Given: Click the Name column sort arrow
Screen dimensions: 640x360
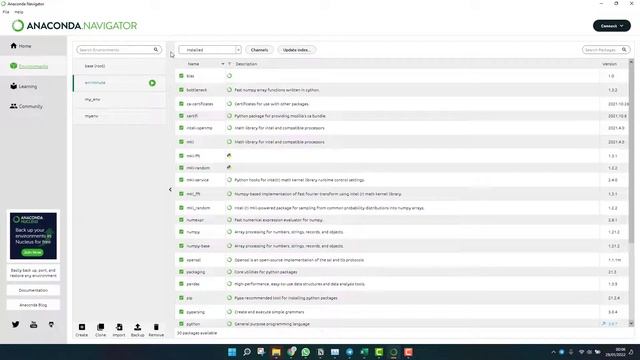Looking at the screenshot, I should point(222,64).
